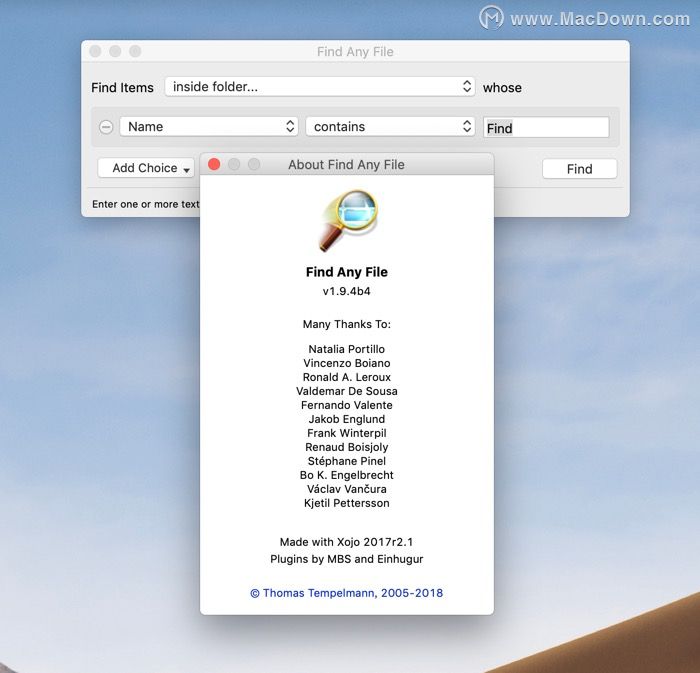The height and width of the screenshot is (673, 700).
Task: Click the name Václav Vančura
Action: 346,489
